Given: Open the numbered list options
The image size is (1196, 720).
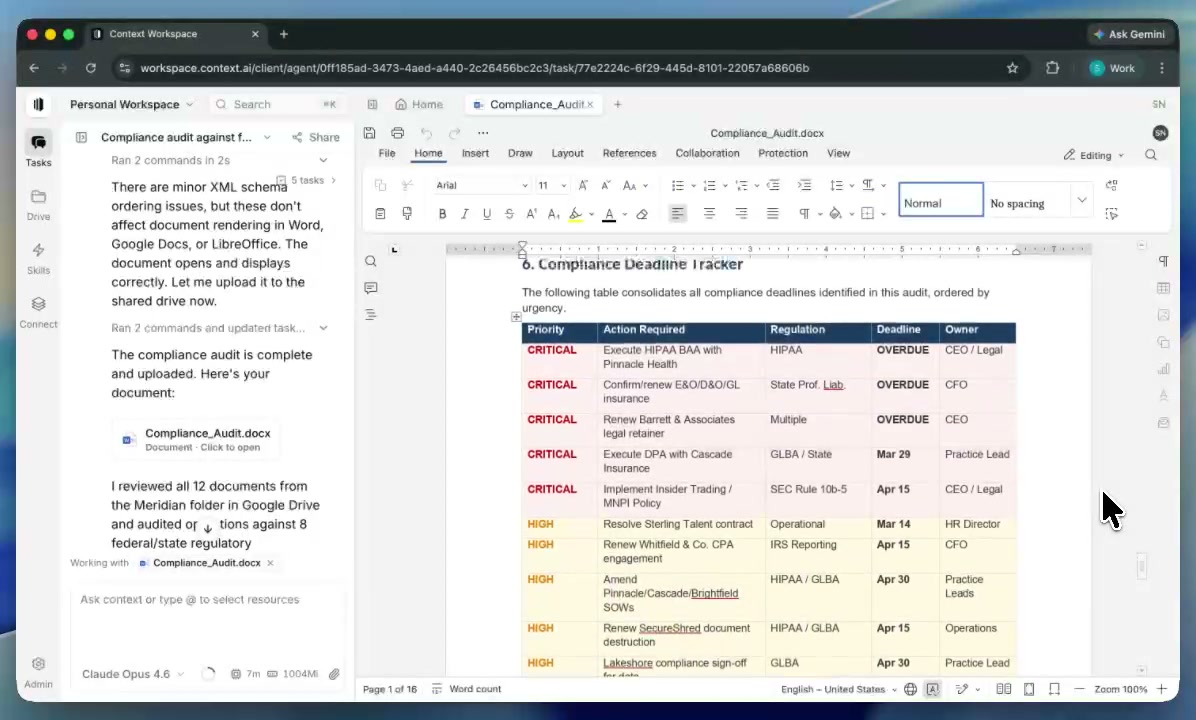Looking at the screenshot, I should click(x=725, y=186).
